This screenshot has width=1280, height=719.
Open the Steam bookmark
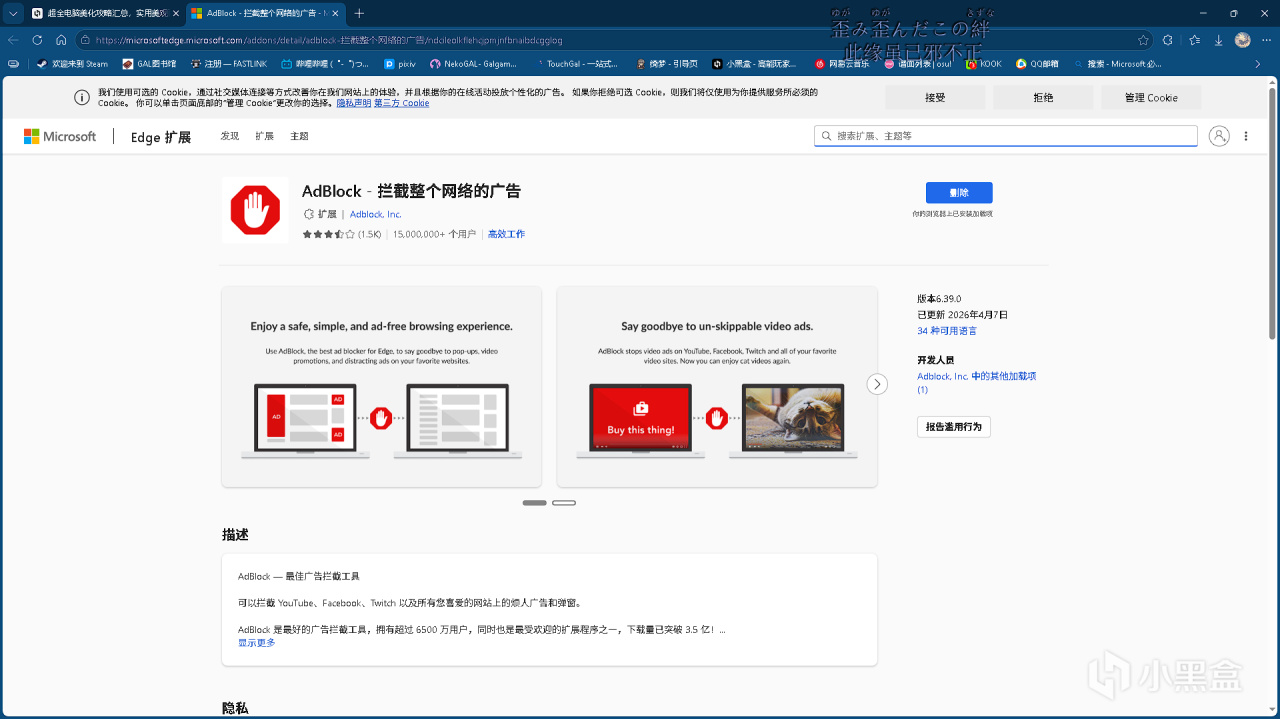(x=72, y=64)
